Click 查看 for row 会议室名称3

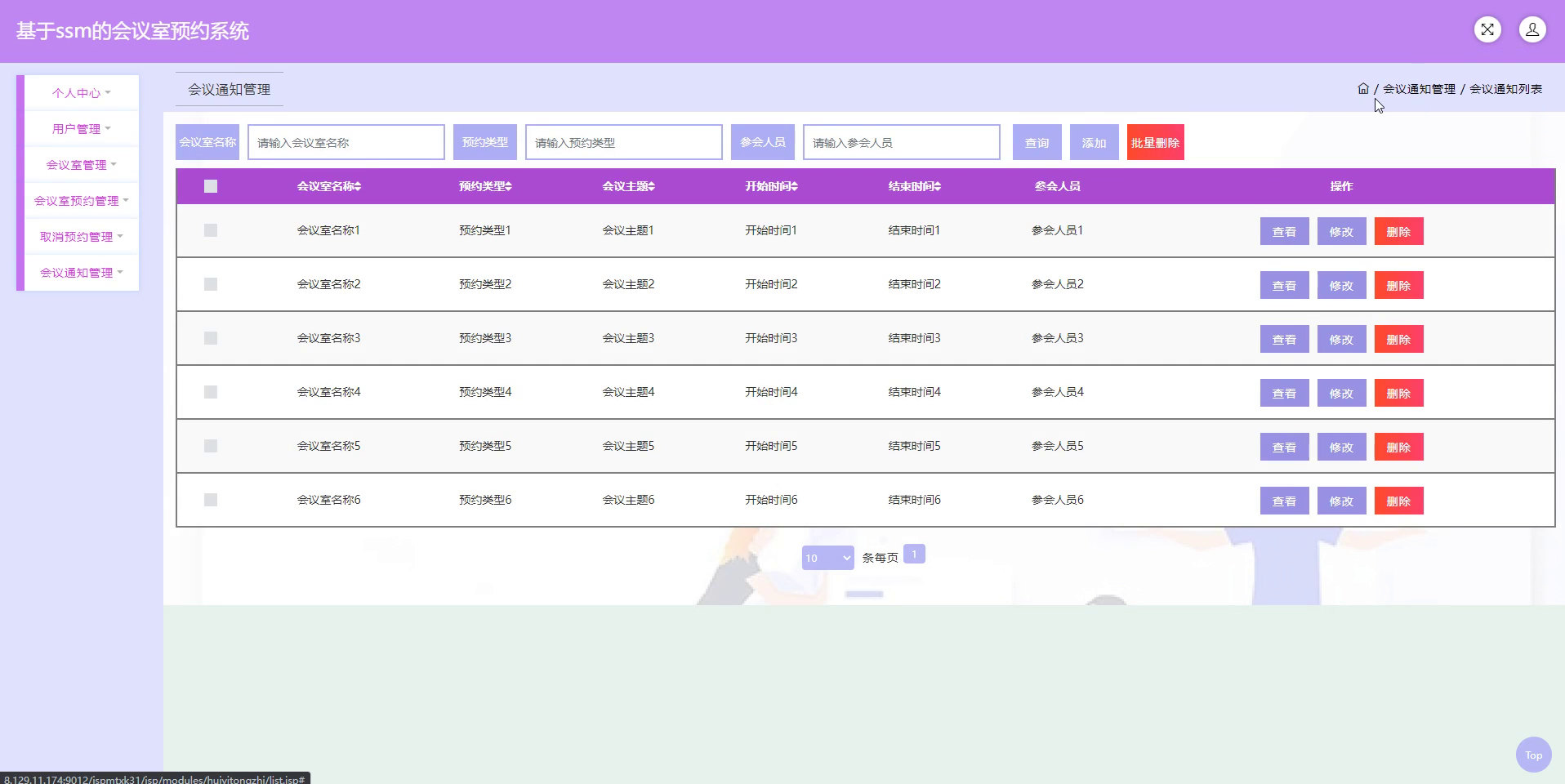pyautogui.click(x=1285, y=339)
